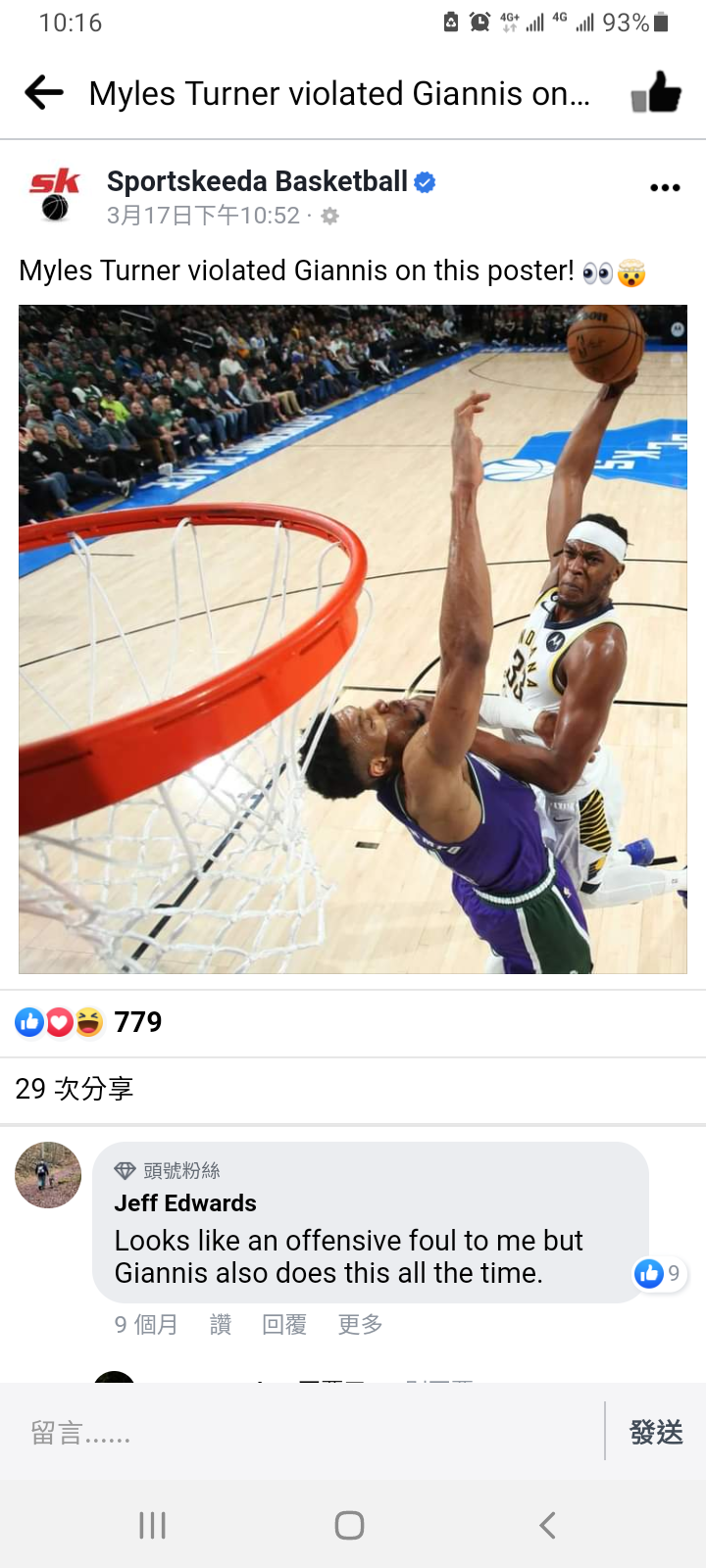706x1568 pixels.
Task: Tap the verified blue badge
Action: tap(425, 182)
